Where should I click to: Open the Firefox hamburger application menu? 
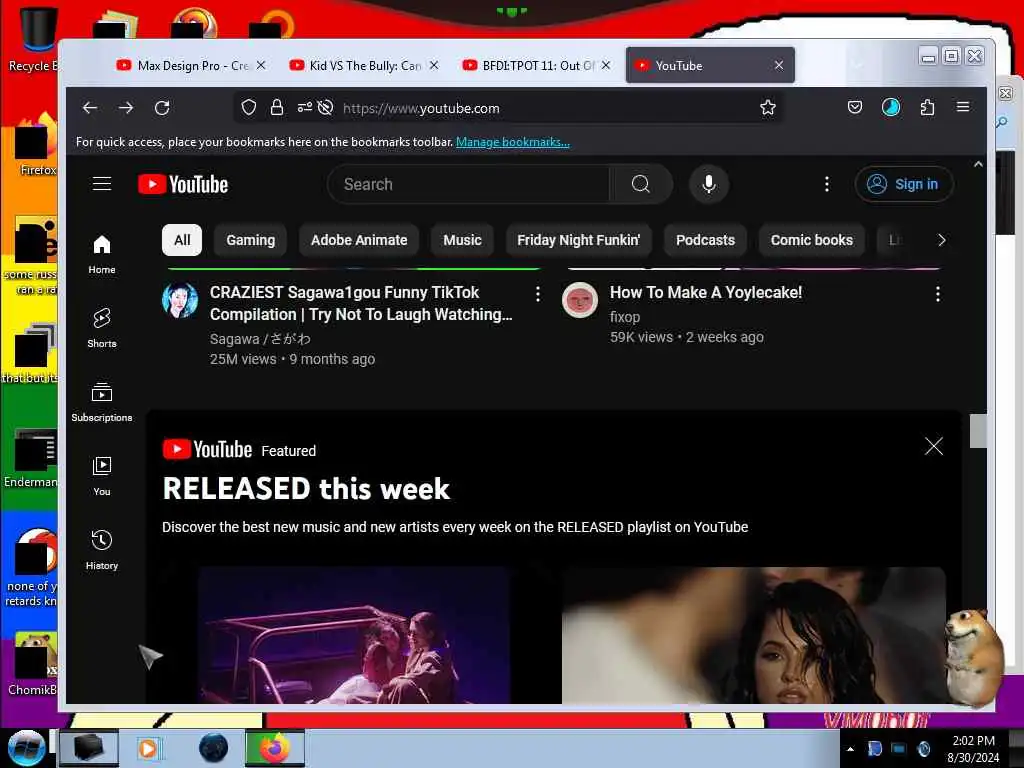point(963,106)
